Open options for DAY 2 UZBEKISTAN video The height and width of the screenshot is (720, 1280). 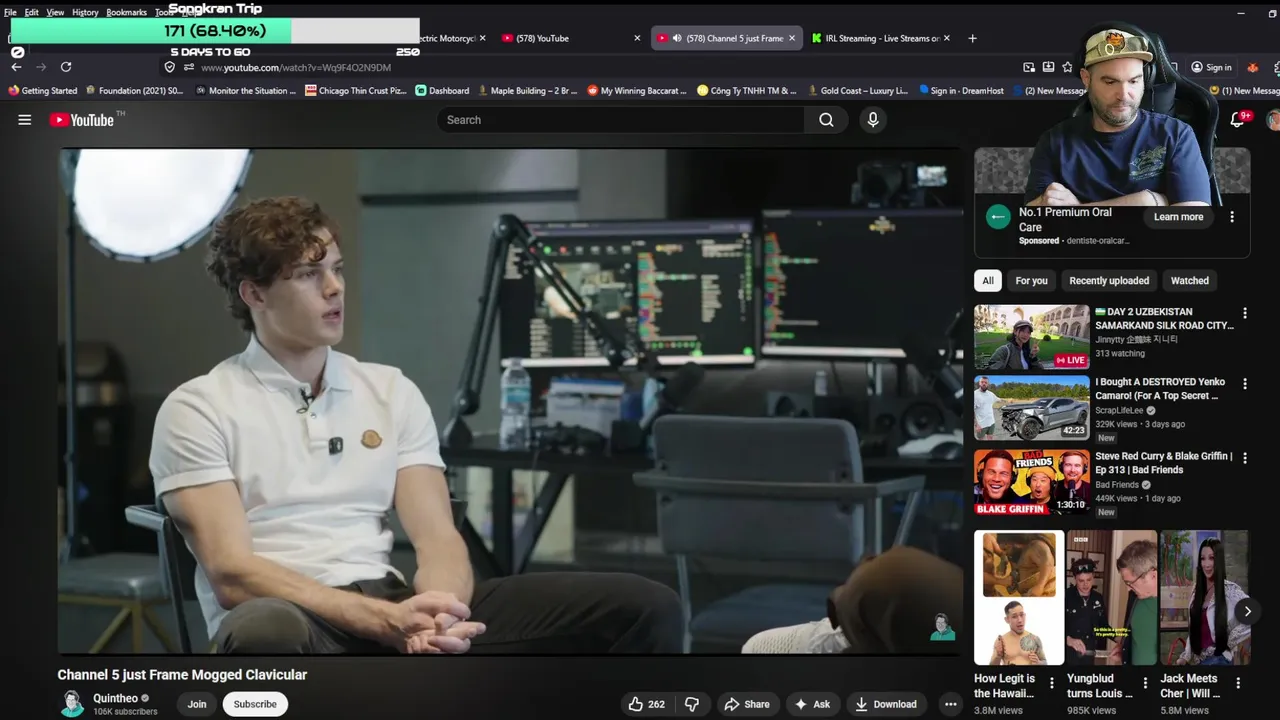click(1245, 314)
